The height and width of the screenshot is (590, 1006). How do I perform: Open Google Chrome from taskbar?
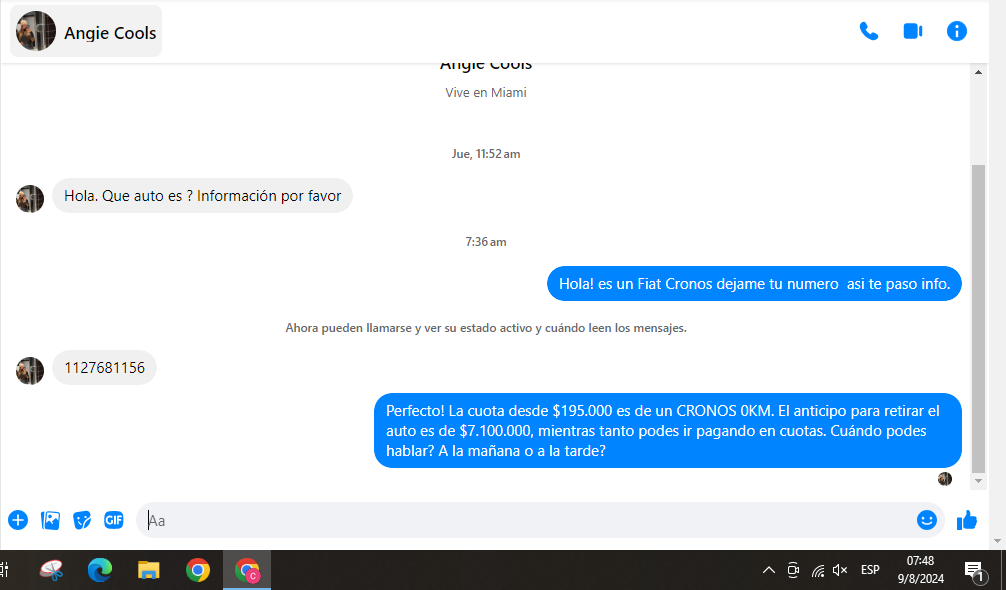coord(198,569)
